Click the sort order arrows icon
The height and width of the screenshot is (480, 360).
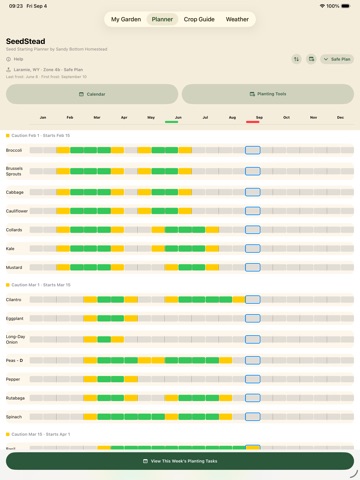pyautogui.click(x=296, y=59)
